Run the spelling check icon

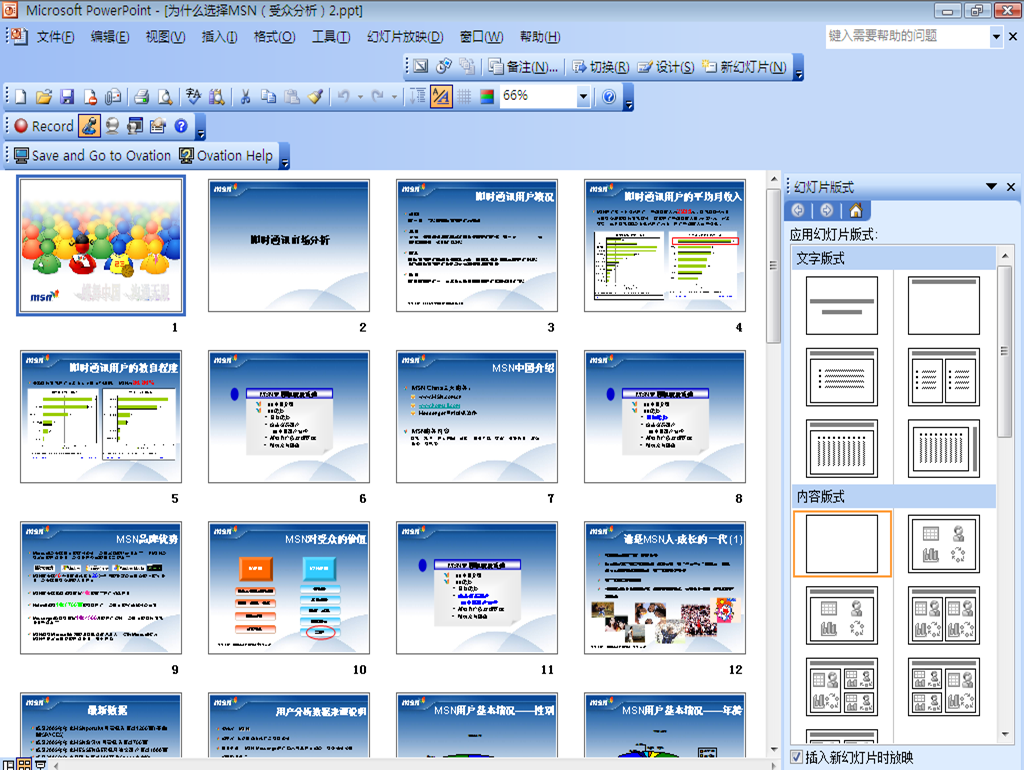tap(193, 97)
